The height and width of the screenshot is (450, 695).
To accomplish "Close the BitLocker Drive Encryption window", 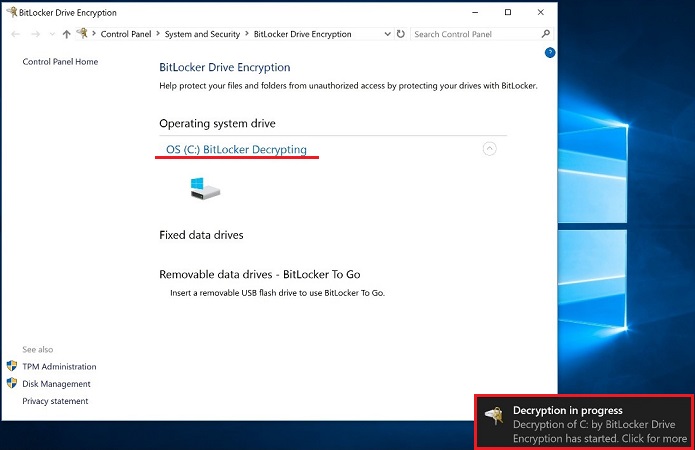I will (x=541, y=12).
